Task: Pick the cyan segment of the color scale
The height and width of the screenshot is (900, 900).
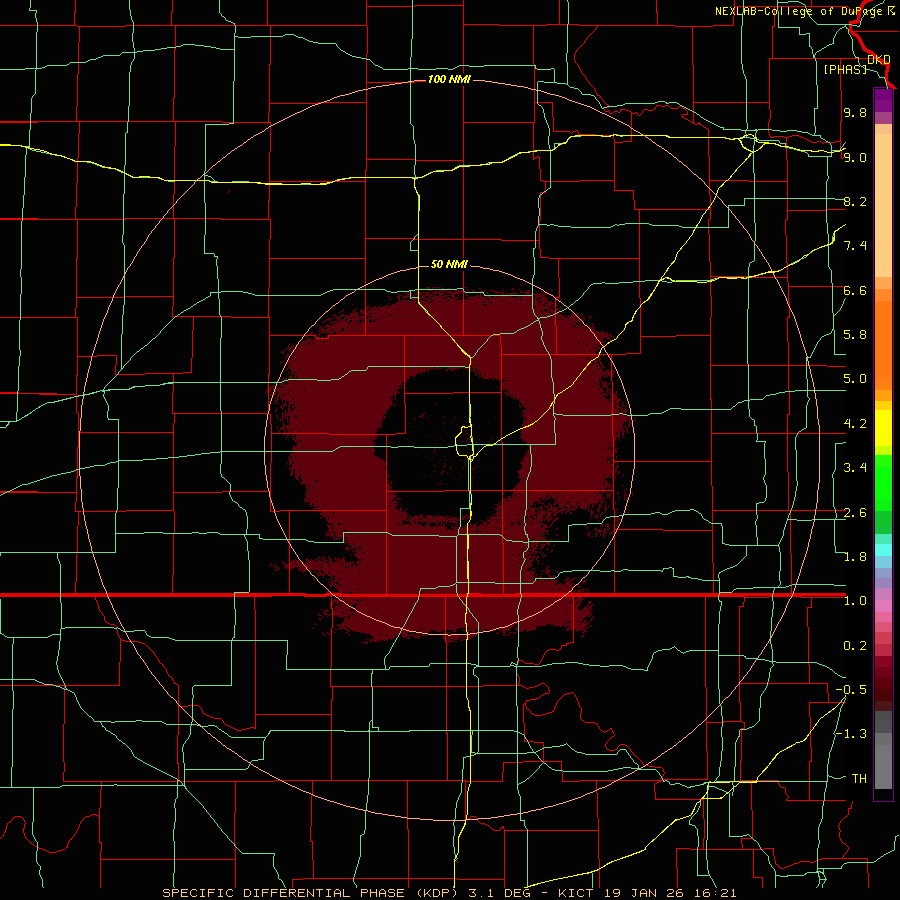Action: click(883, 550)
